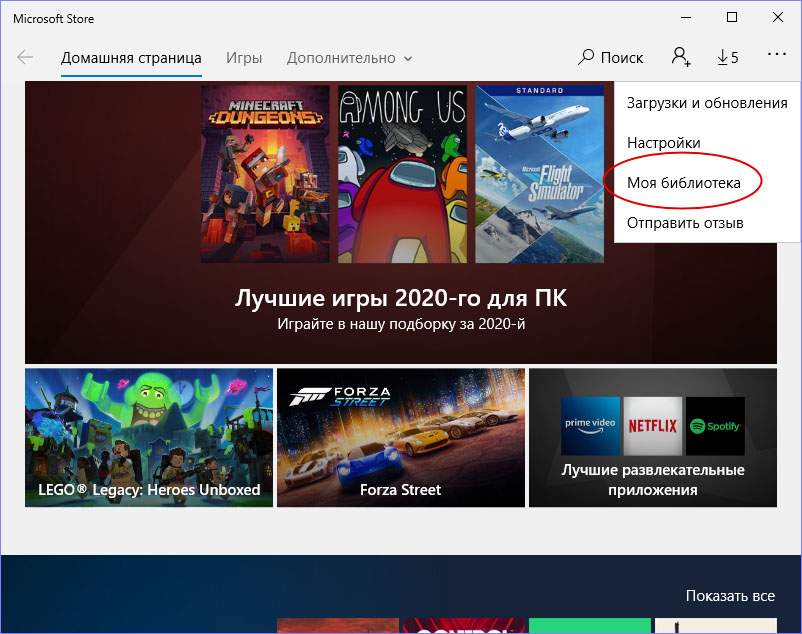Screen dimensions: 802x634
Task: Open the Forza Street tile
Action: point(401,438)
